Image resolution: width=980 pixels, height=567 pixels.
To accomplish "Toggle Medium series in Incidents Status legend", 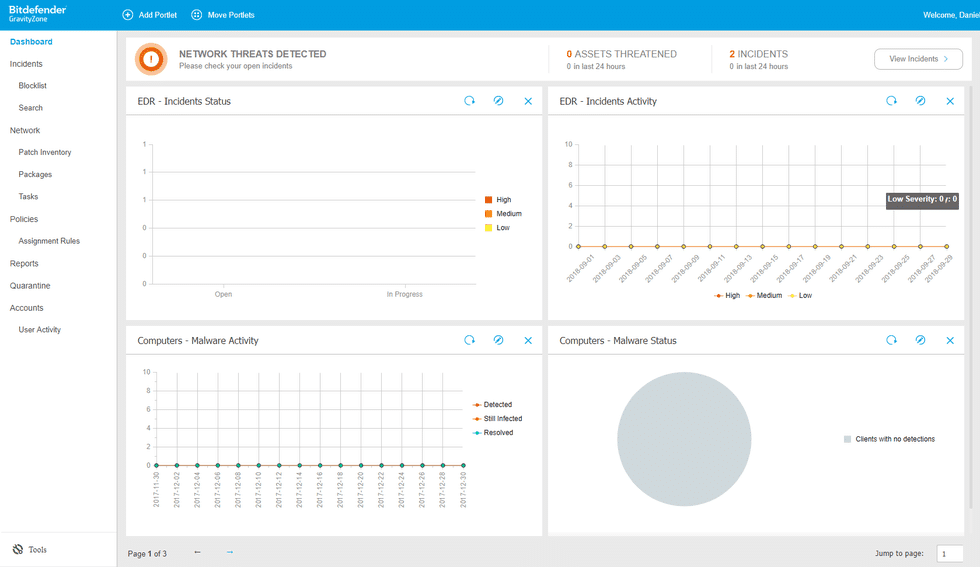I will point(503,214).
